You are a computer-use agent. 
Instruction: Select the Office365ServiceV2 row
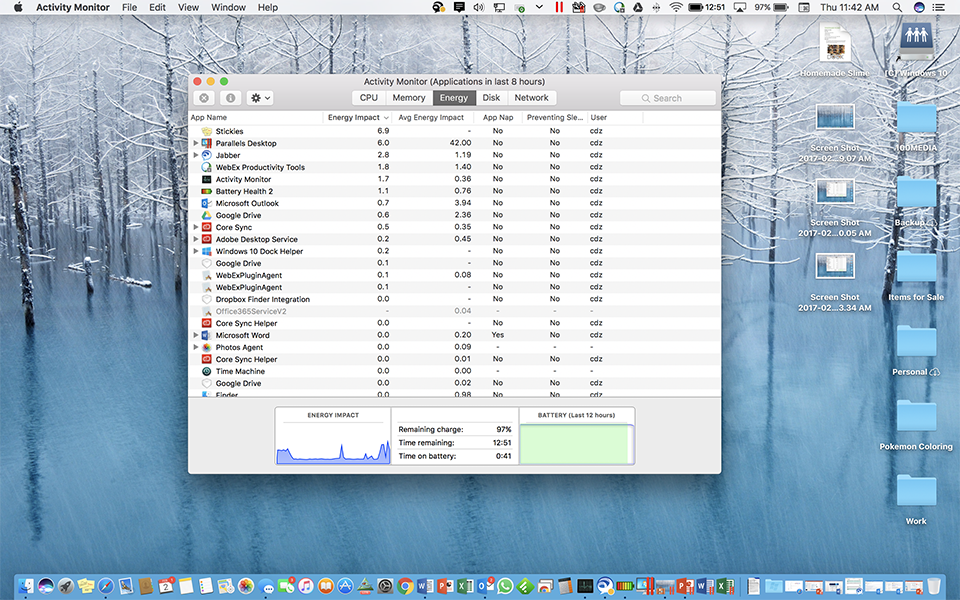pos(454,311)
